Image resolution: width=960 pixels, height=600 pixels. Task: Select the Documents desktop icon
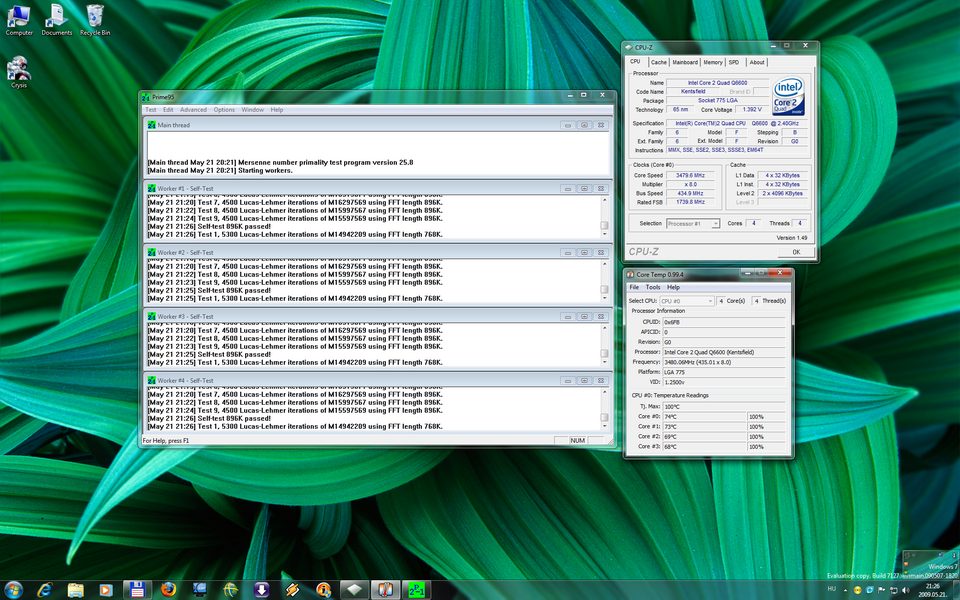click(56, 20)
